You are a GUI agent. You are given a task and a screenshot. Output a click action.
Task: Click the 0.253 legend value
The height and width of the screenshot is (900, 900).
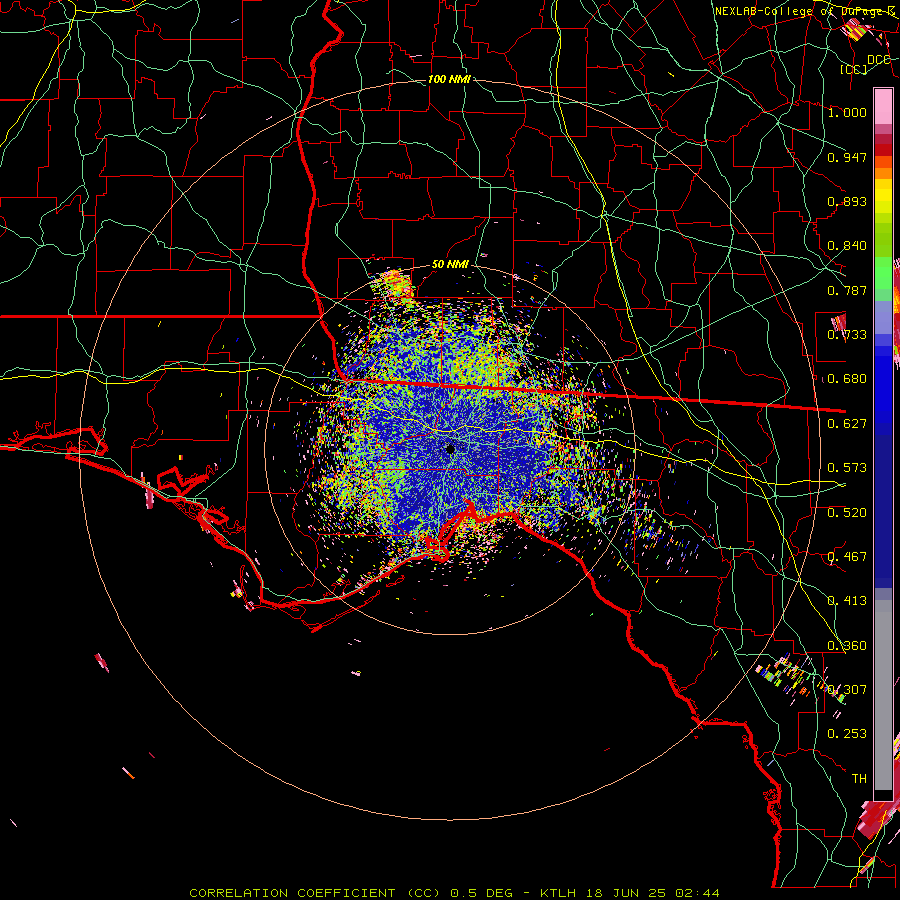(x=847, y=734)
